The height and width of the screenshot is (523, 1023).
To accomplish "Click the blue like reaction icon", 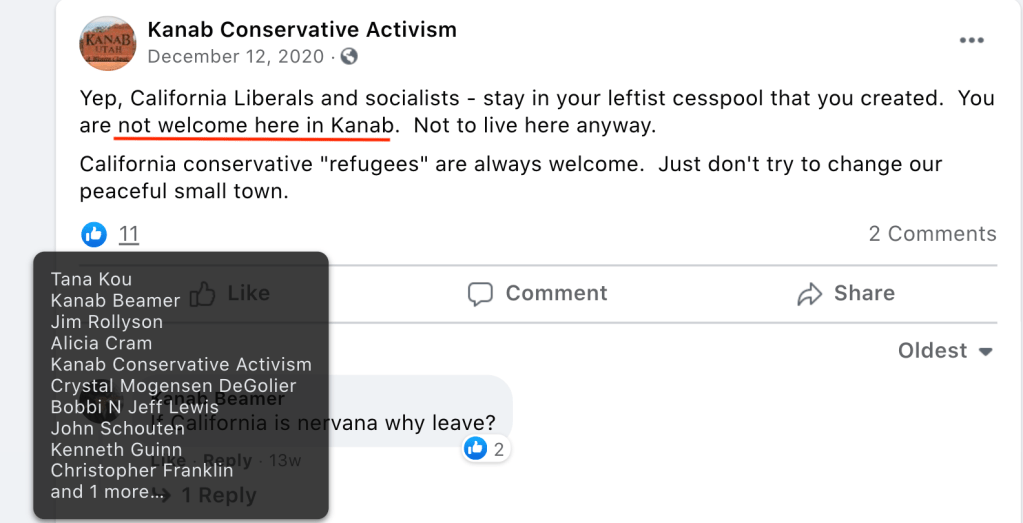I will [x=94, y=235].
